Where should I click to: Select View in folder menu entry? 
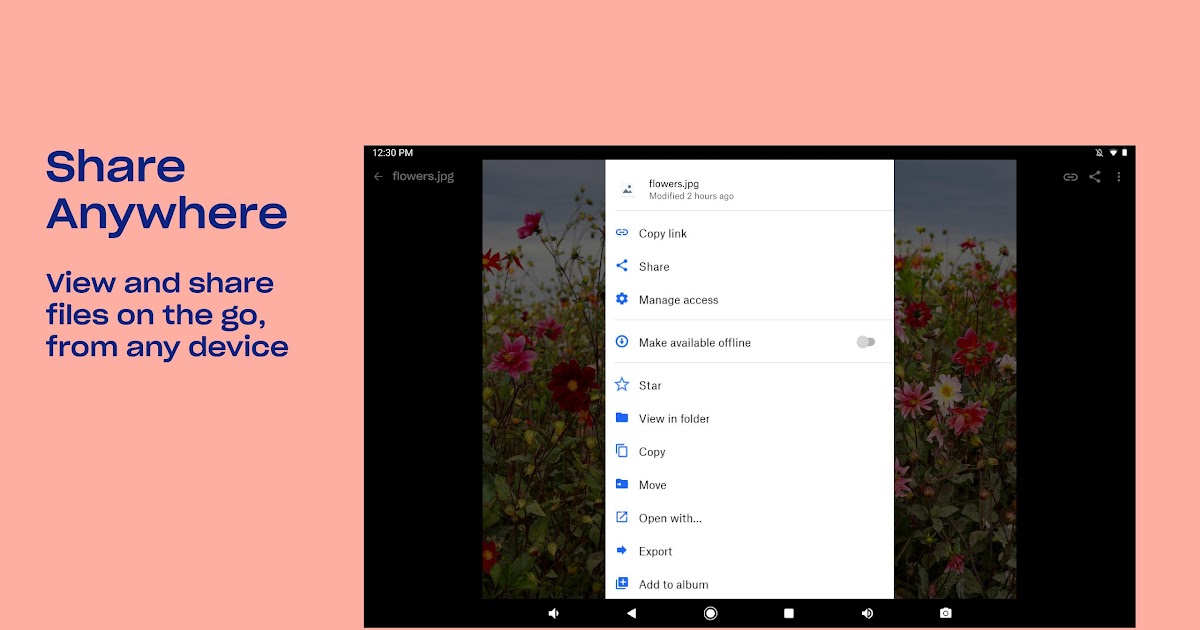(x=750, y=418)
